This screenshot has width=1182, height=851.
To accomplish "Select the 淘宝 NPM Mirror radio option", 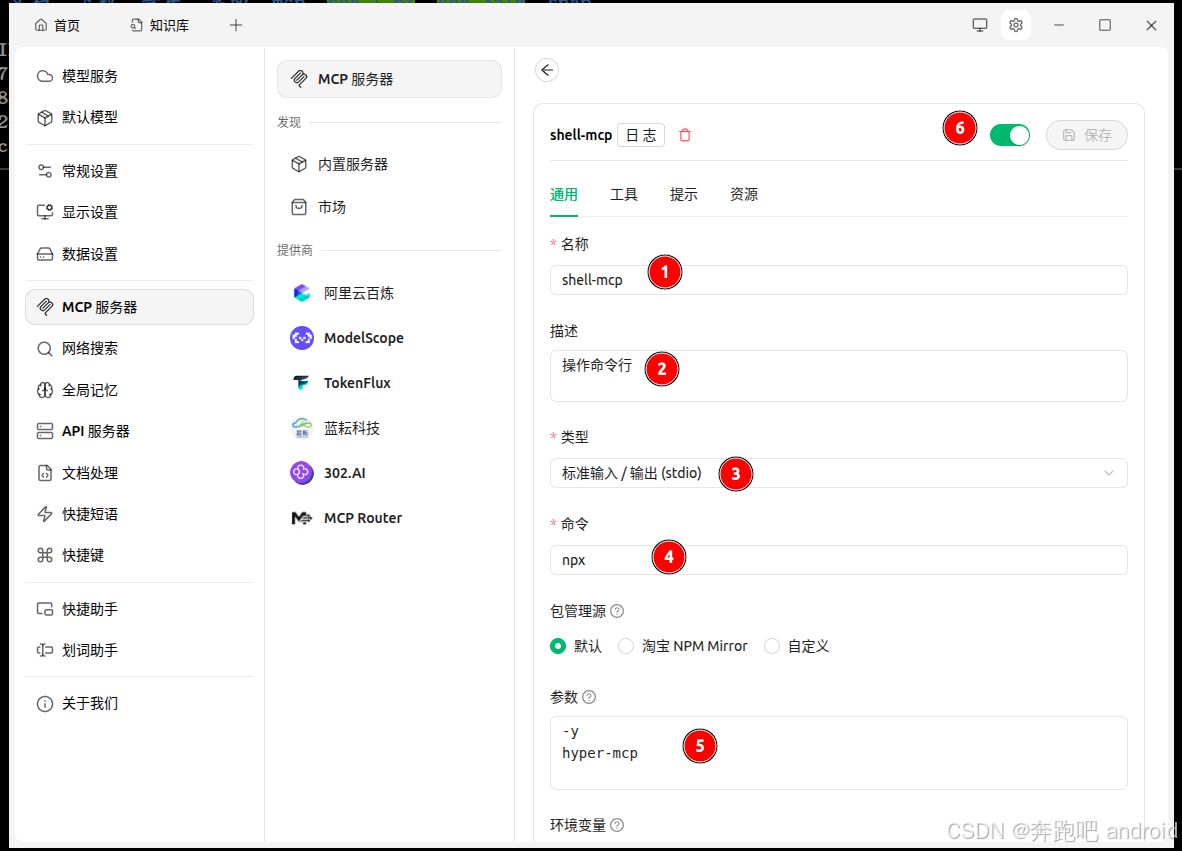I will tap(626, 646).
